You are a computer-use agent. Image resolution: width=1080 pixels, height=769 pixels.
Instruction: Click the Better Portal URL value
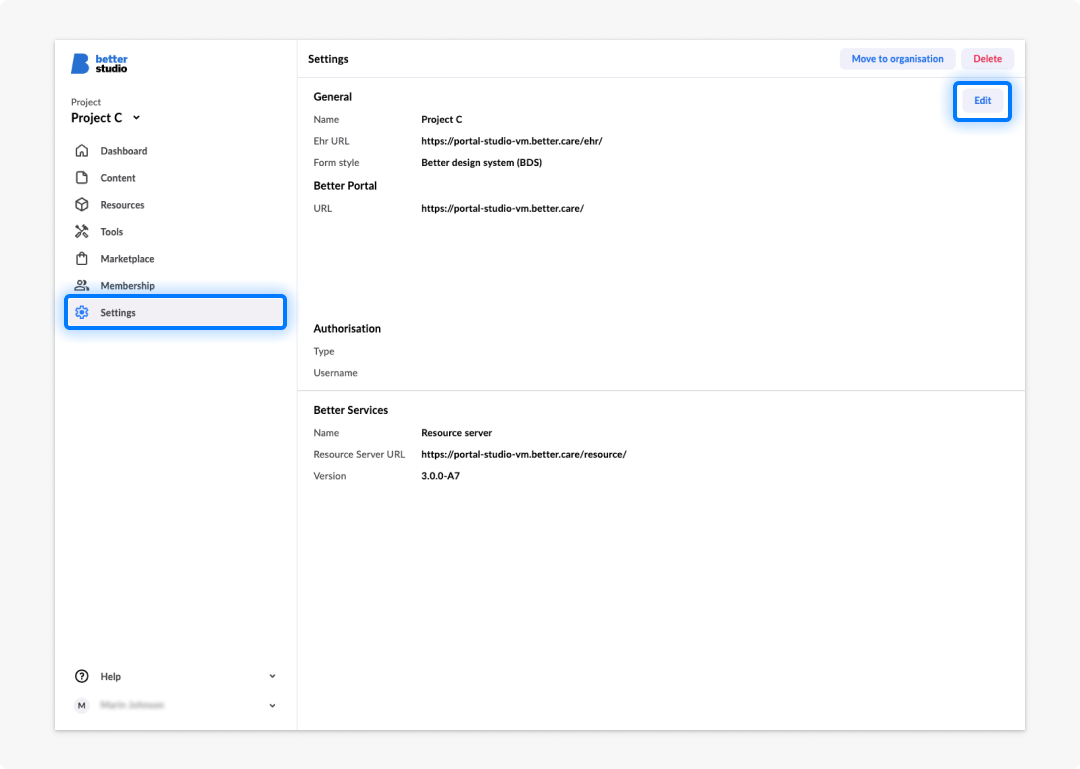(502, 208)
